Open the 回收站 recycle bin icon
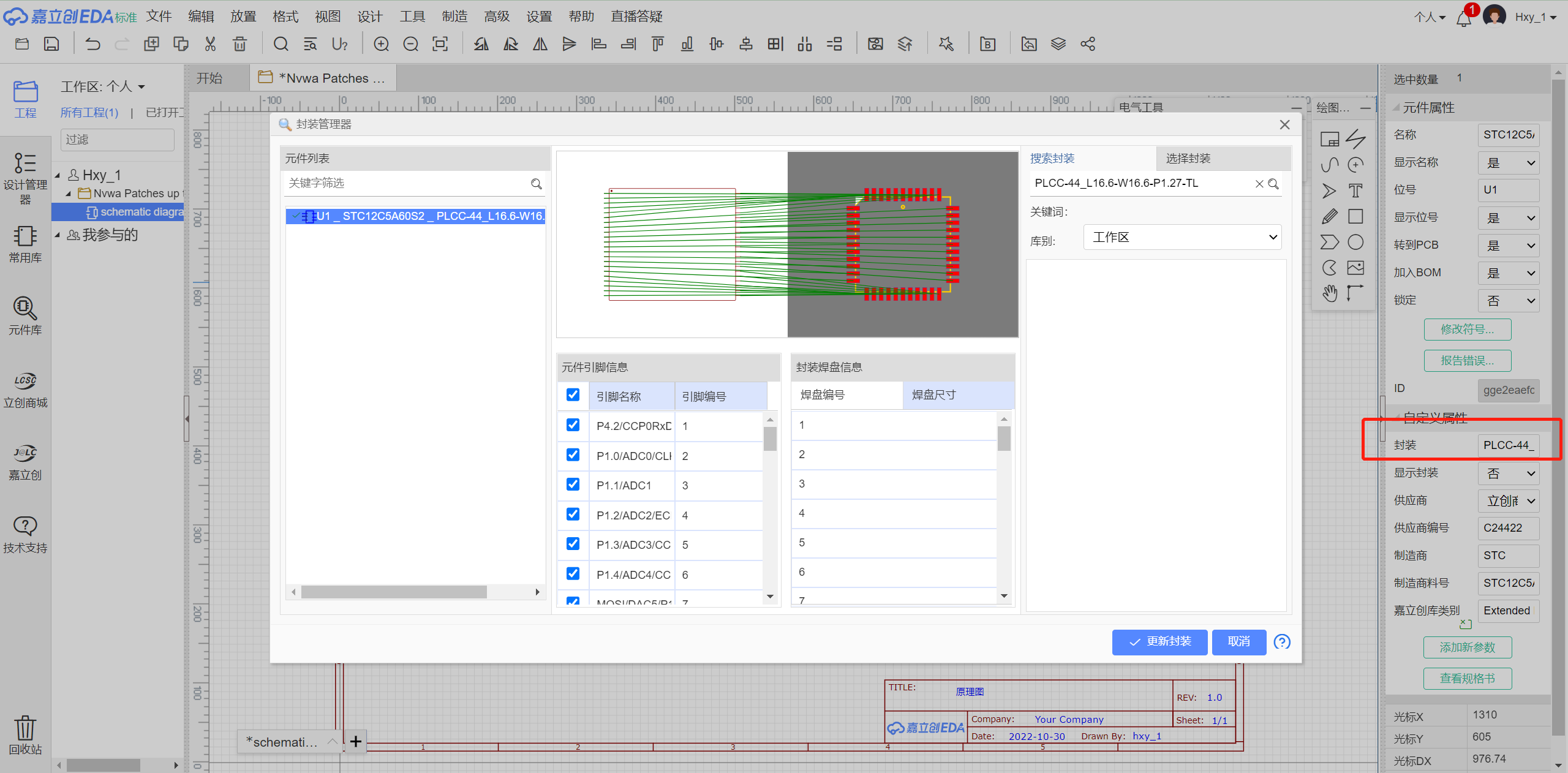The height and width of the screenshot is (773, 1568). coord(25,734)
